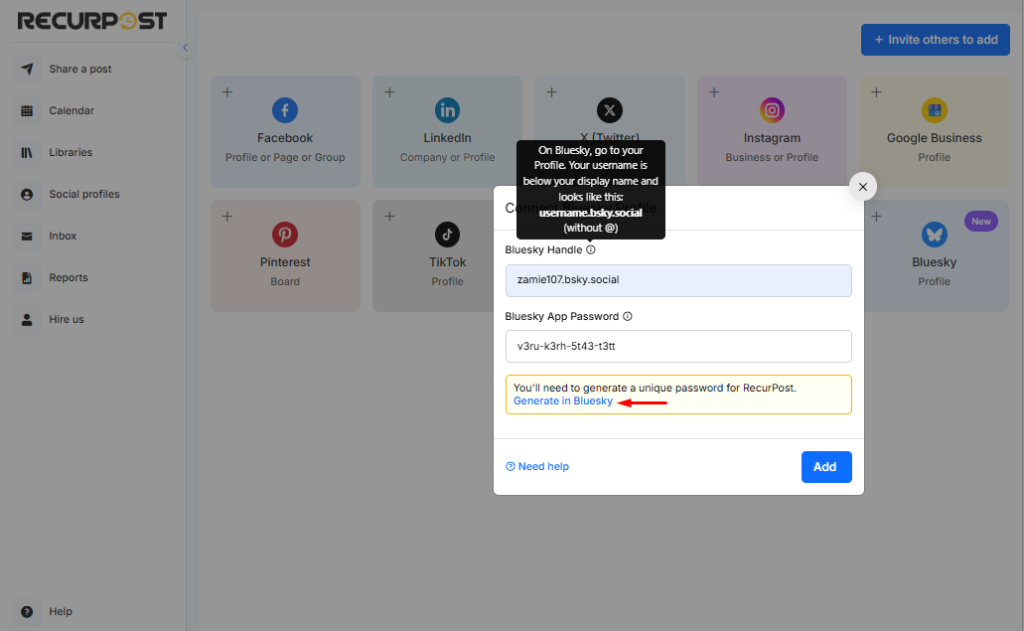
Task: Select the X (Twitter) logo icon
Action: point(609,110)
